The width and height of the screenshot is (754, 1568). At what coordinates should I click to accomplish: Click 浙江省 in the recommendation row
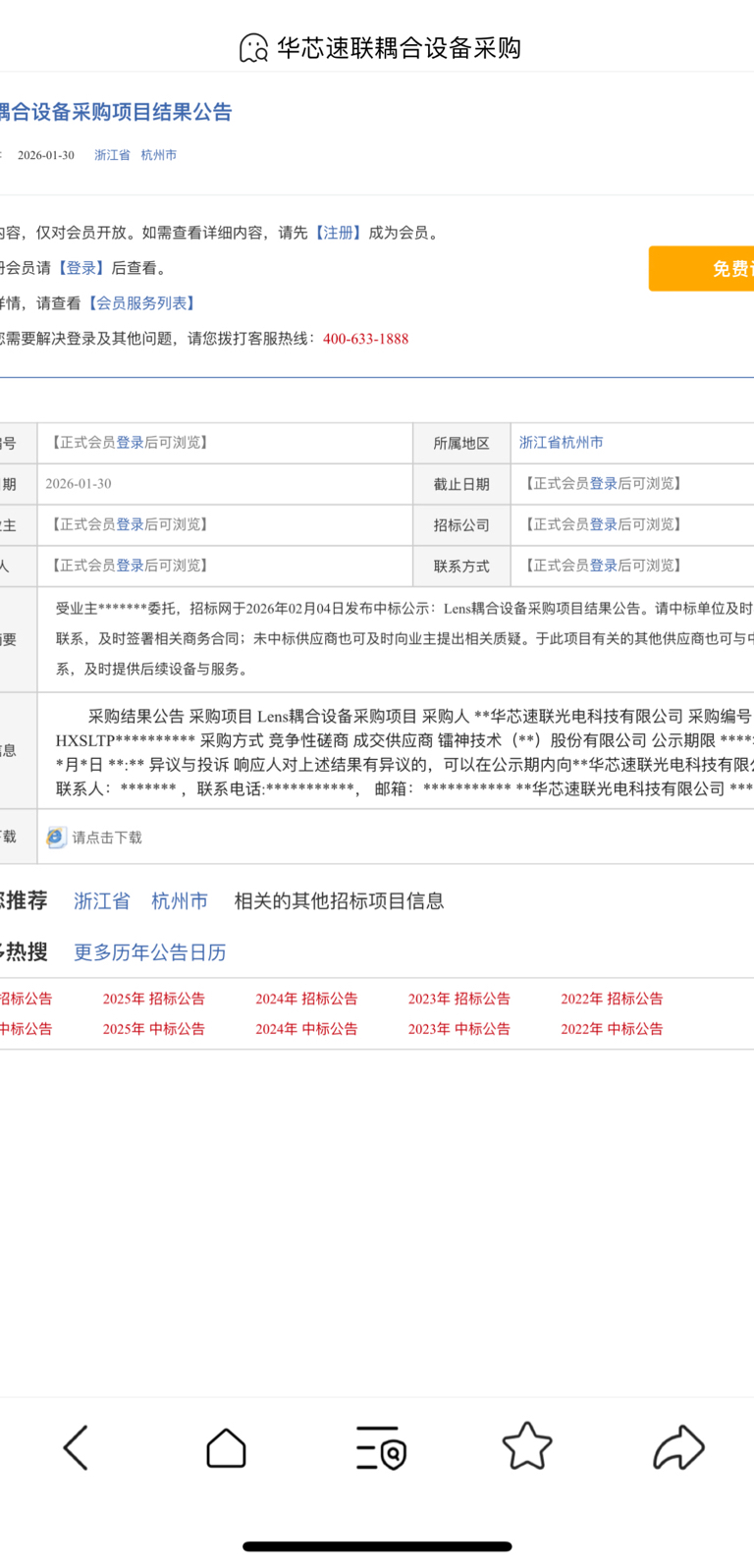[x=102, y=901]
